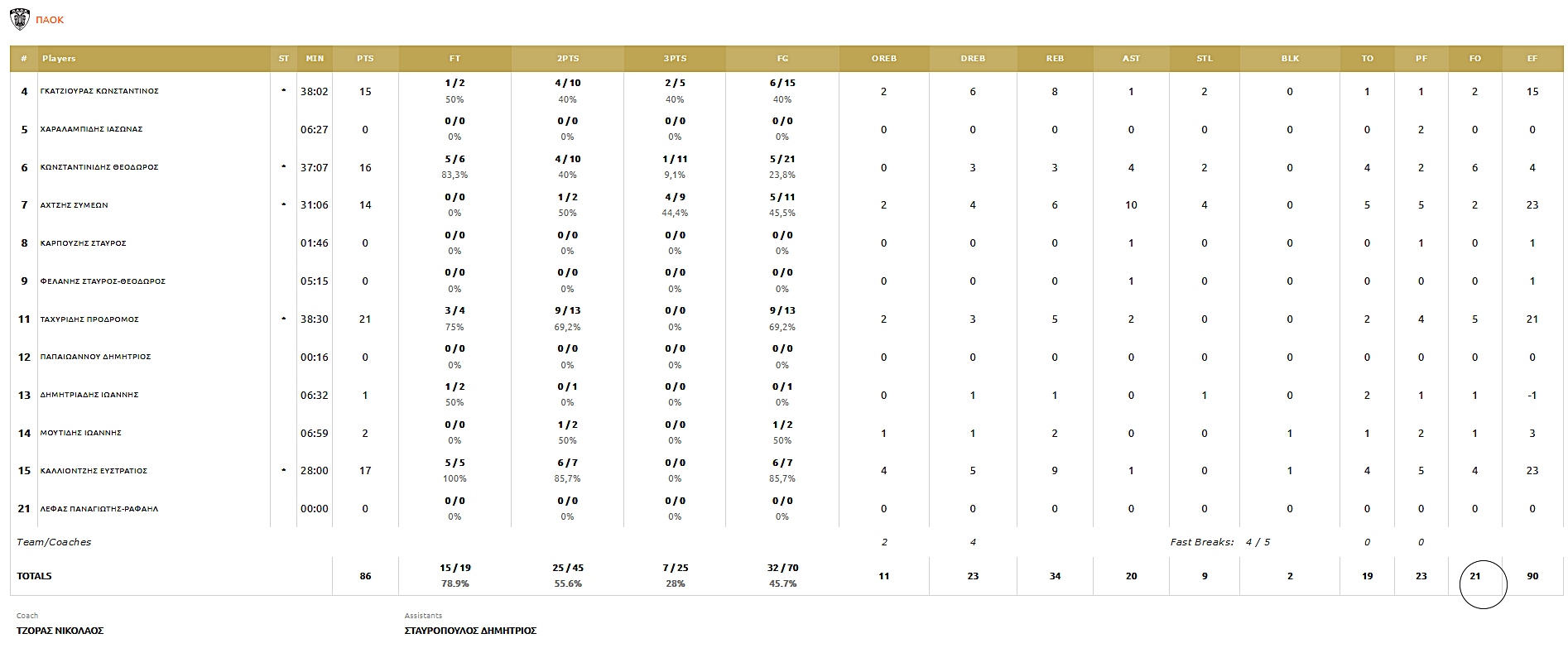Open the ΠΑΟΚ team name link
Image resolution: width=1568 pixels, height=648 pixels.
click(x=50, y=20)
